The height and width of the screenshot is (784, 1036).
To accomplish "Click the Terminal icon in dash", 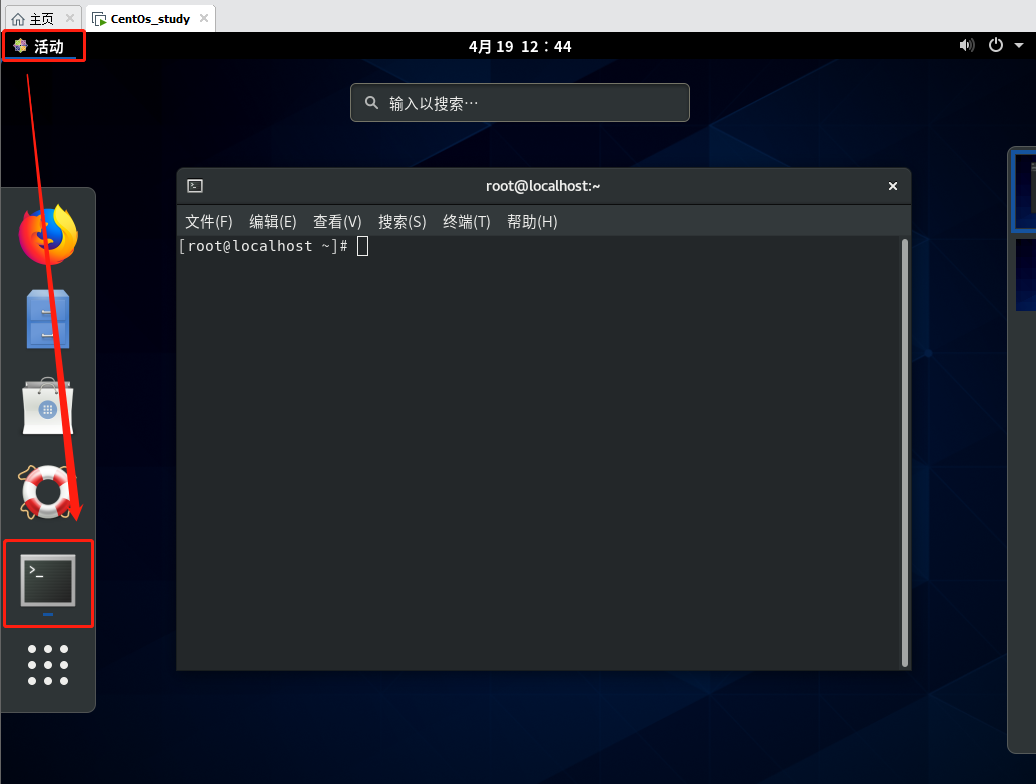I will (48, 580).
